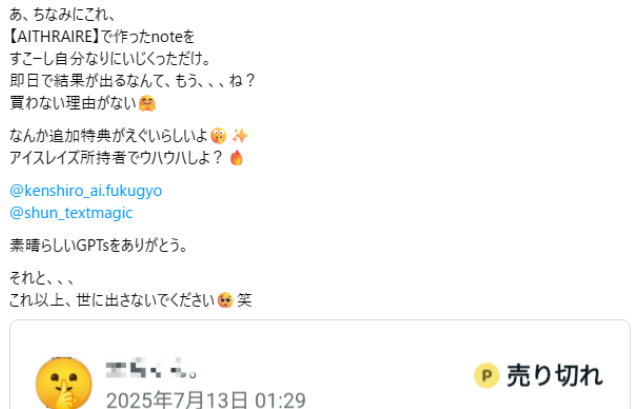Click the あ、ちなみにこれ、 opening line
The image size is (634, 409).
[63, 15]
